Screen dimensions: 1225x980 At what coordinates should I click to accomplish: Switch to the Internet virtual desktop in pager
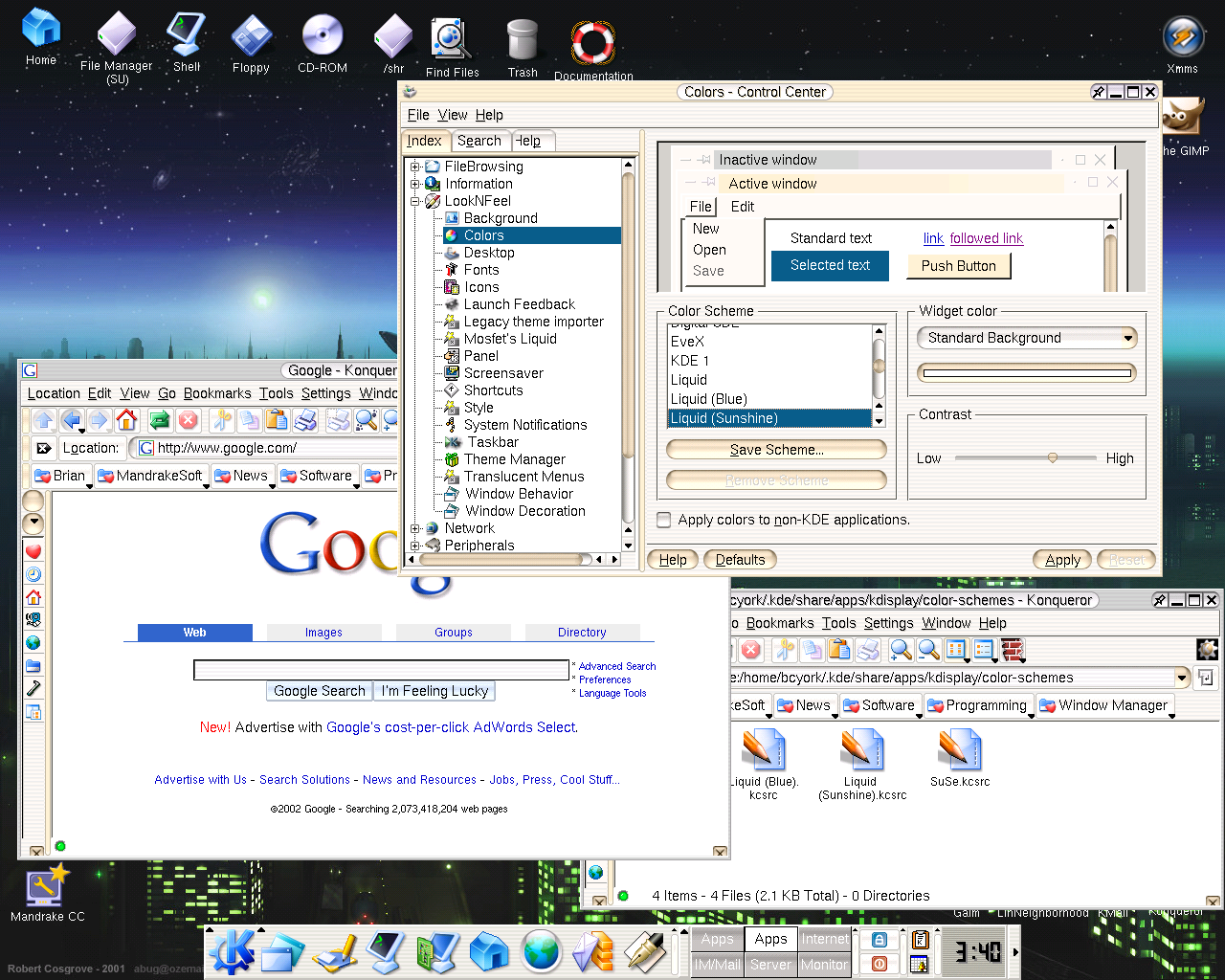point(825,939)
